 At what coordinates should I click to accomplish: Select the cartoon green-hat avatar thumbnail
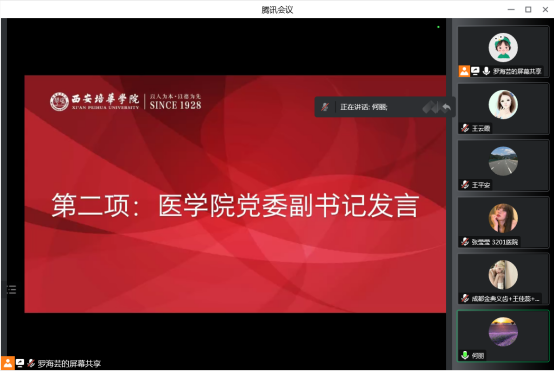503,47
